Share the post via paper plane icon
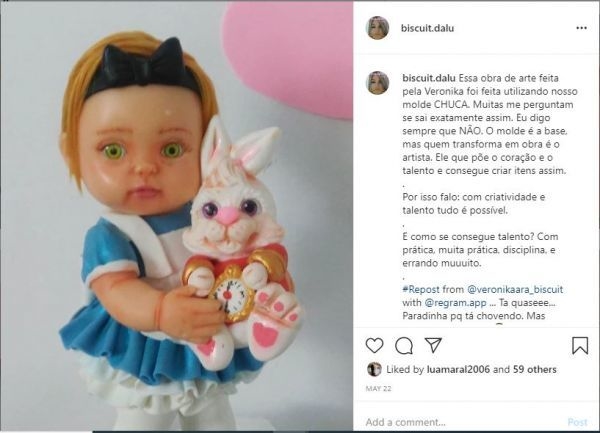Image resolution: width=600 pixels, height=433 pixels. (434, 345)
